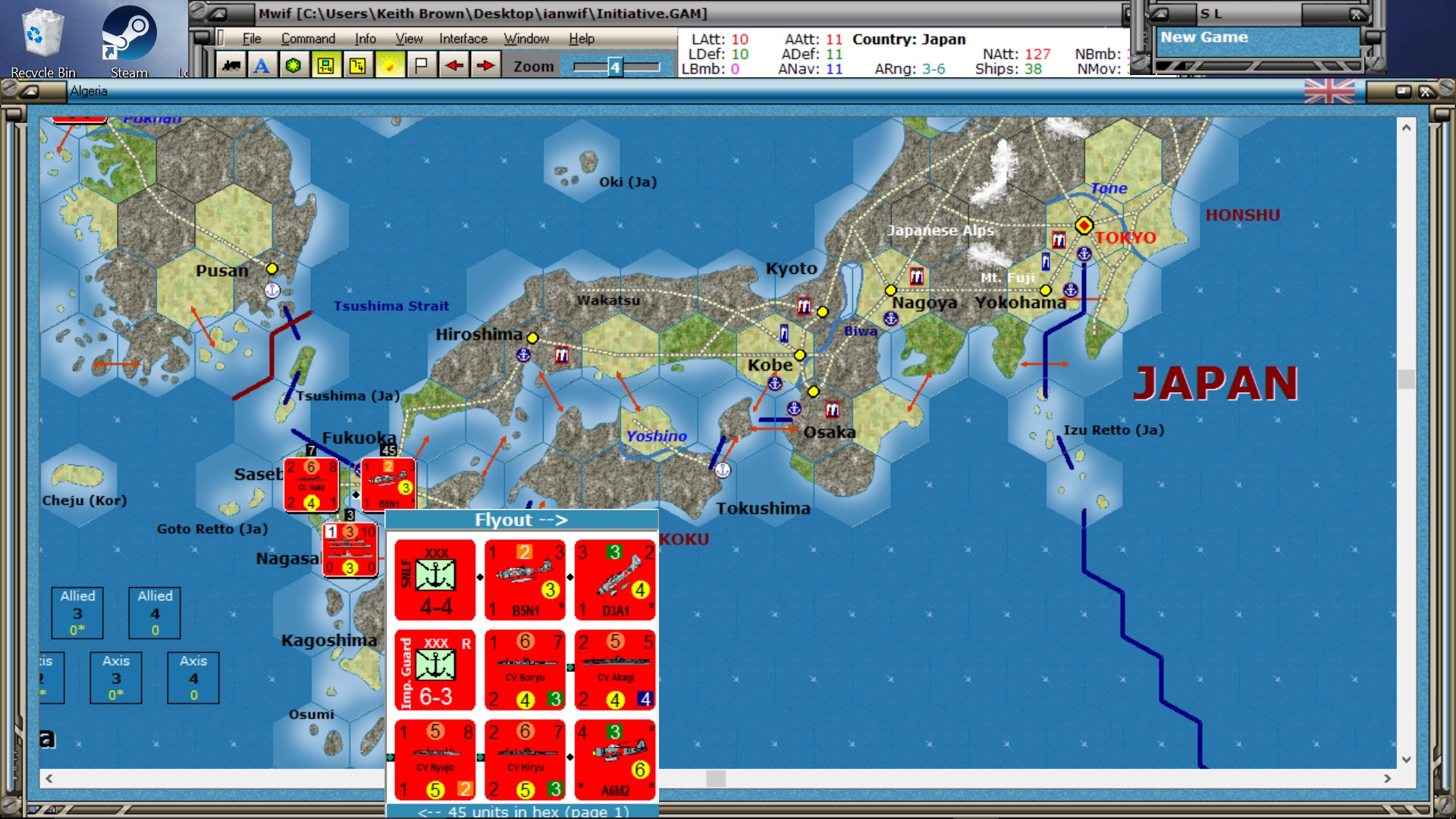Screen dimensions: 1456x819
Task: Click the blue letter A toolbar icon
Action: [262, 66]
